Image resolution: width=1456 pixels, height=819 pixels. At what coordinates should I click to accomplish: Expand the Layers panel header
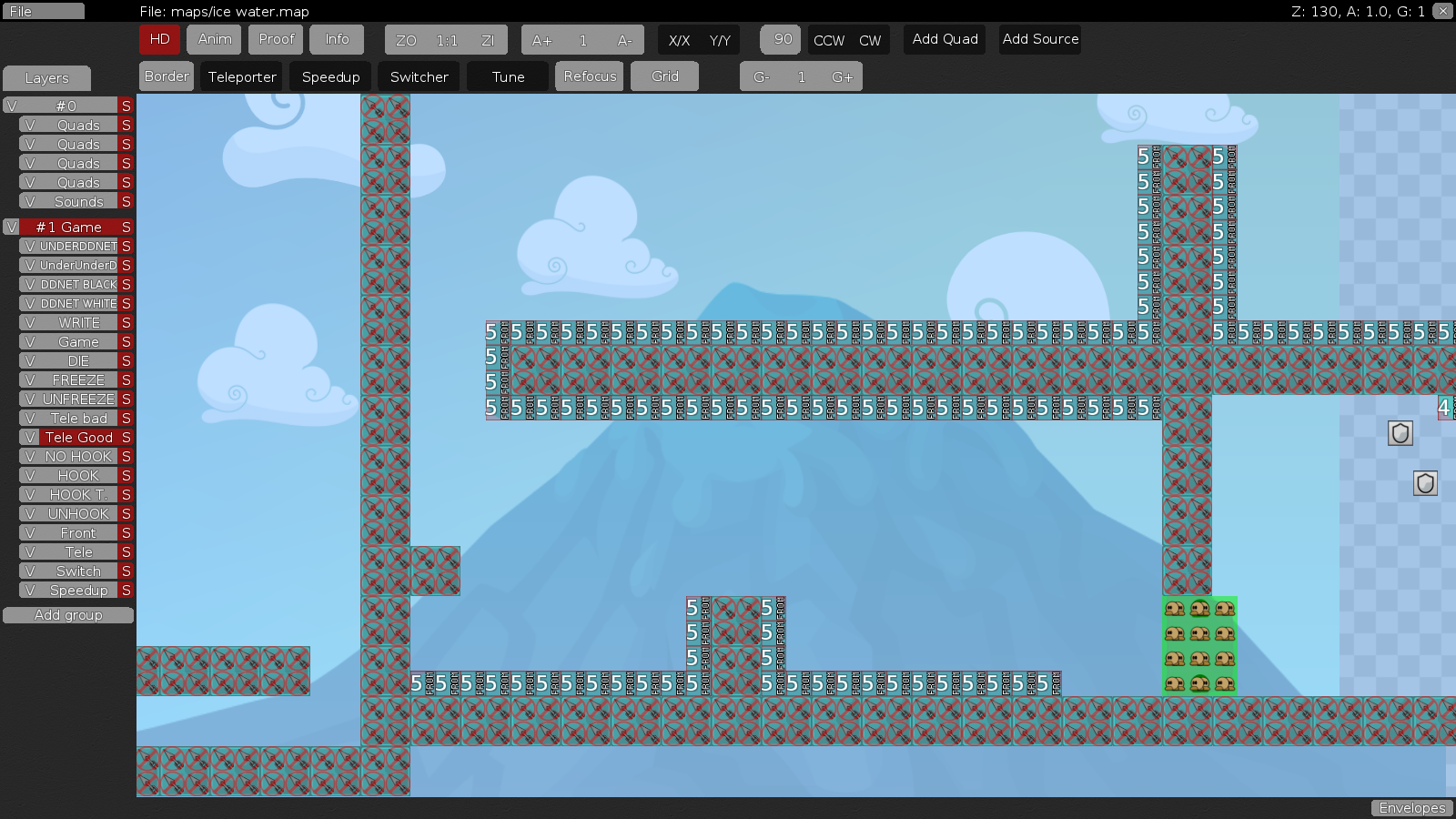(x=46, y=78)
